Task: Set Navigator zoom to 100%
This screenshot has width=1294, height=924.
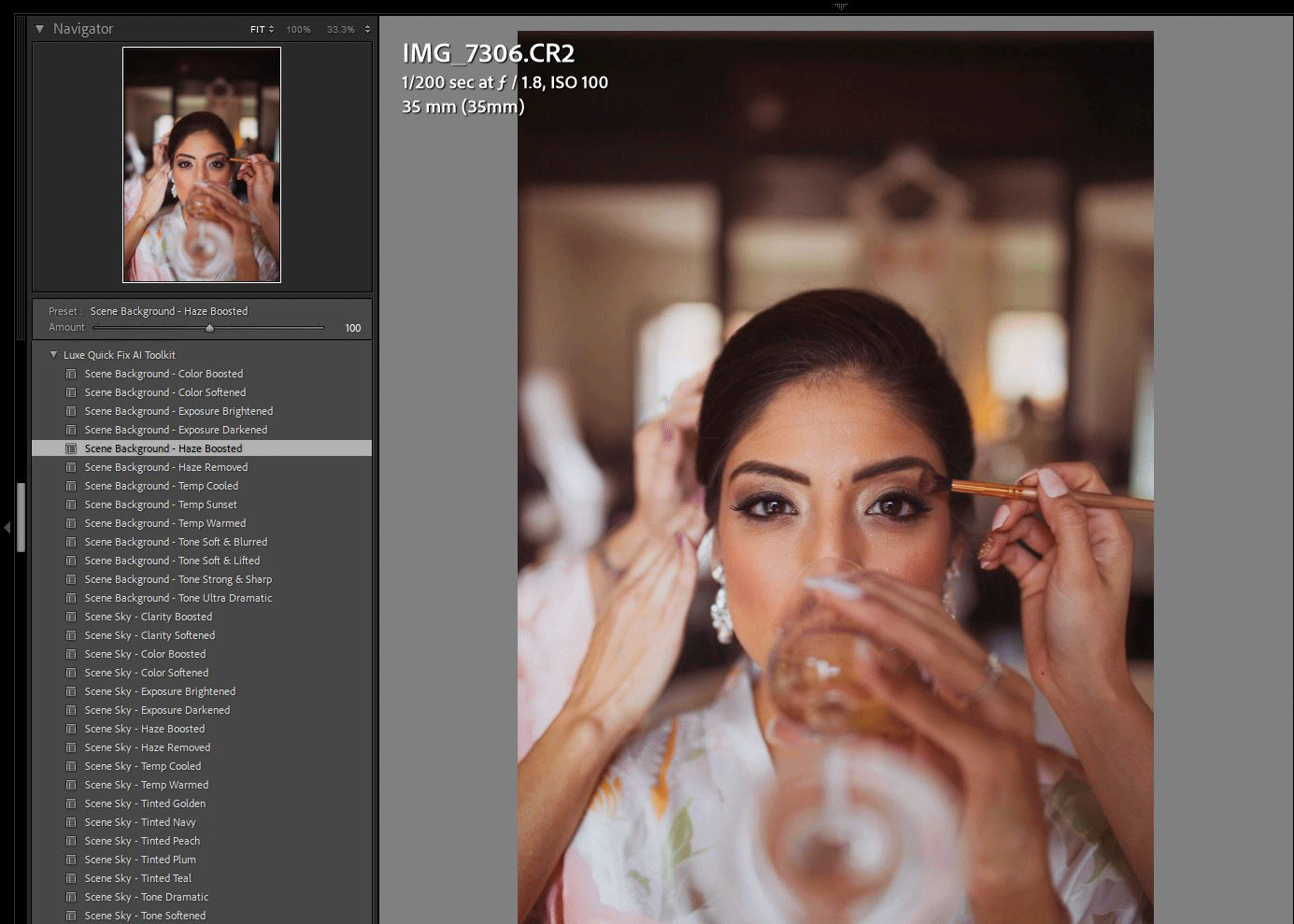Action: [298, 30]
